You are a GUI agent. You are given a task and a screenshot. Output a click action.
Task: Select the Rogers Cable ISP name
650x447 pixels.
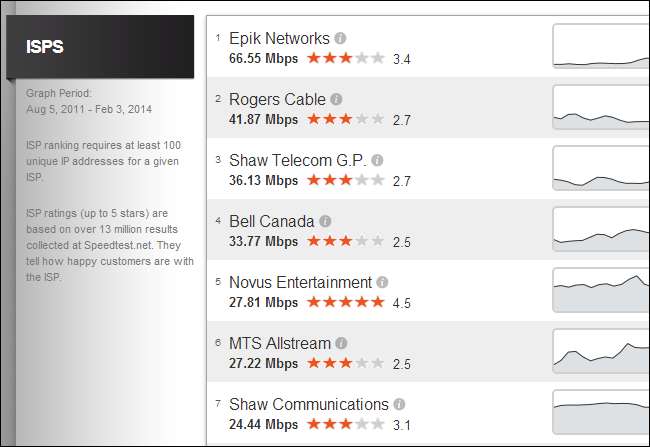pyautogui.click(x=277, y=99)
